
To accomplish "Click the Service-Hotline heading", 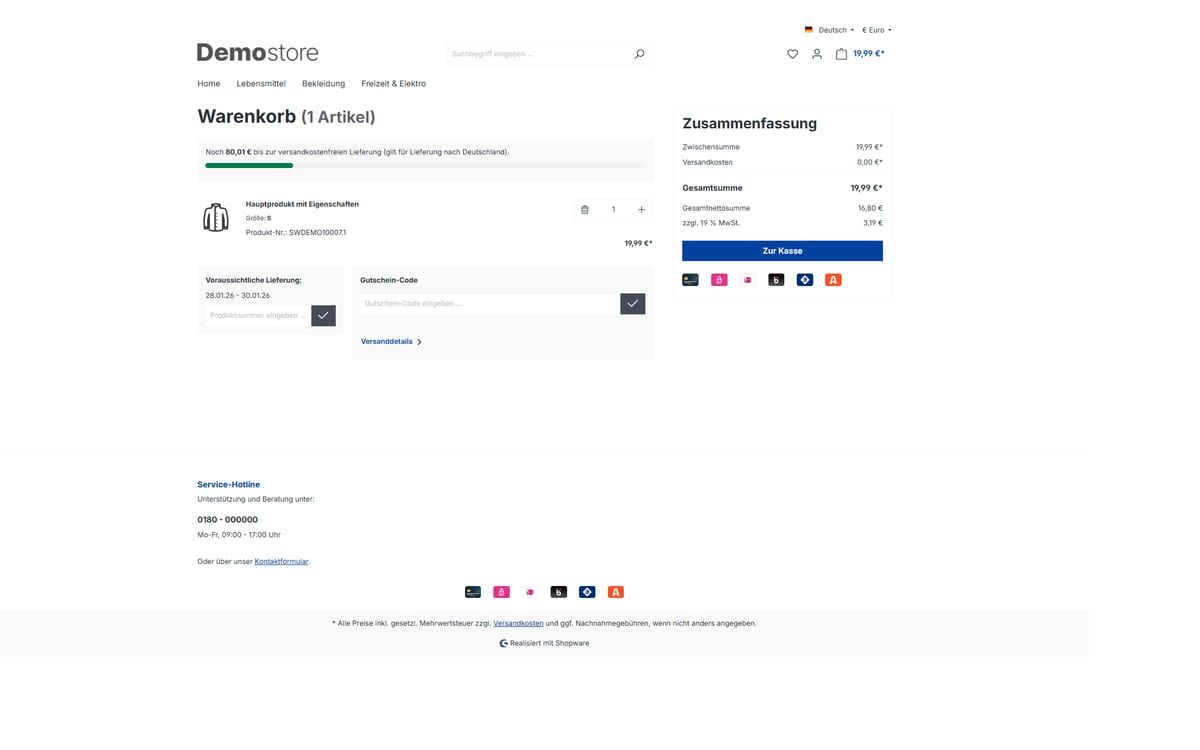I will point(229,485).
